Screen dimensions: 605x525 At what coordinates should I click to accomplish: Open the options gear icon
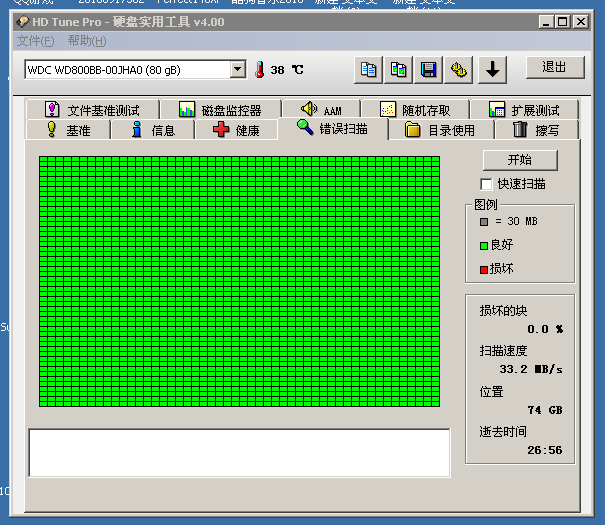pos(458,70)
